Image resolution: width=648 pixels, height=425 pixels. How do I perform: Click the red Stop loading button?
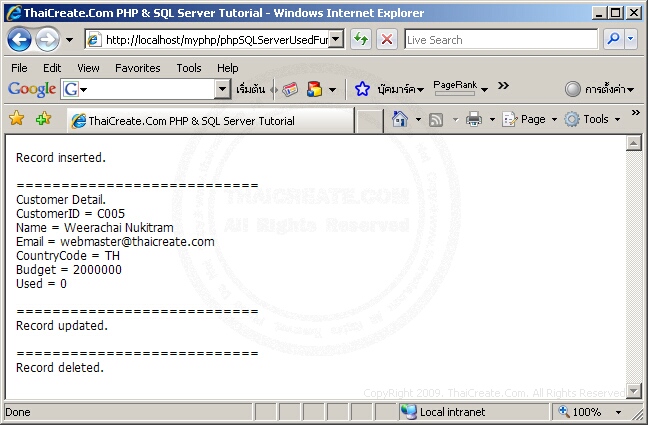coord(386,40)
